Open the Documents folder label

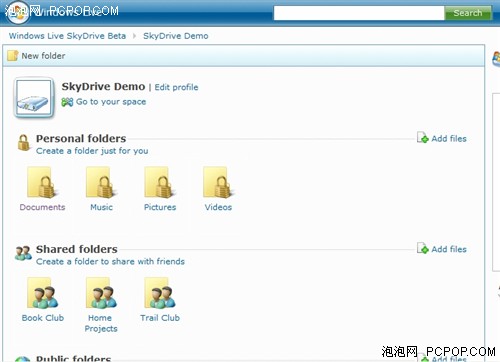pos(42,207)
